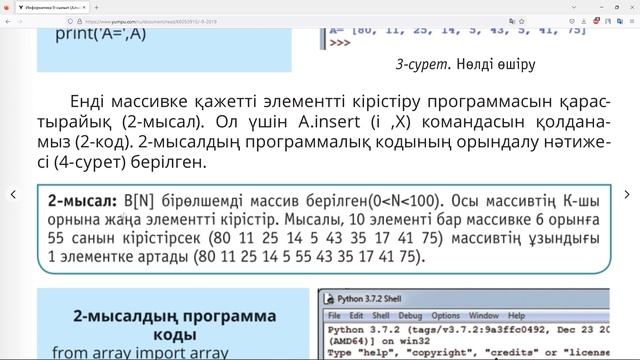Click the Firefox icon at top left

click(x=6, y=7)
